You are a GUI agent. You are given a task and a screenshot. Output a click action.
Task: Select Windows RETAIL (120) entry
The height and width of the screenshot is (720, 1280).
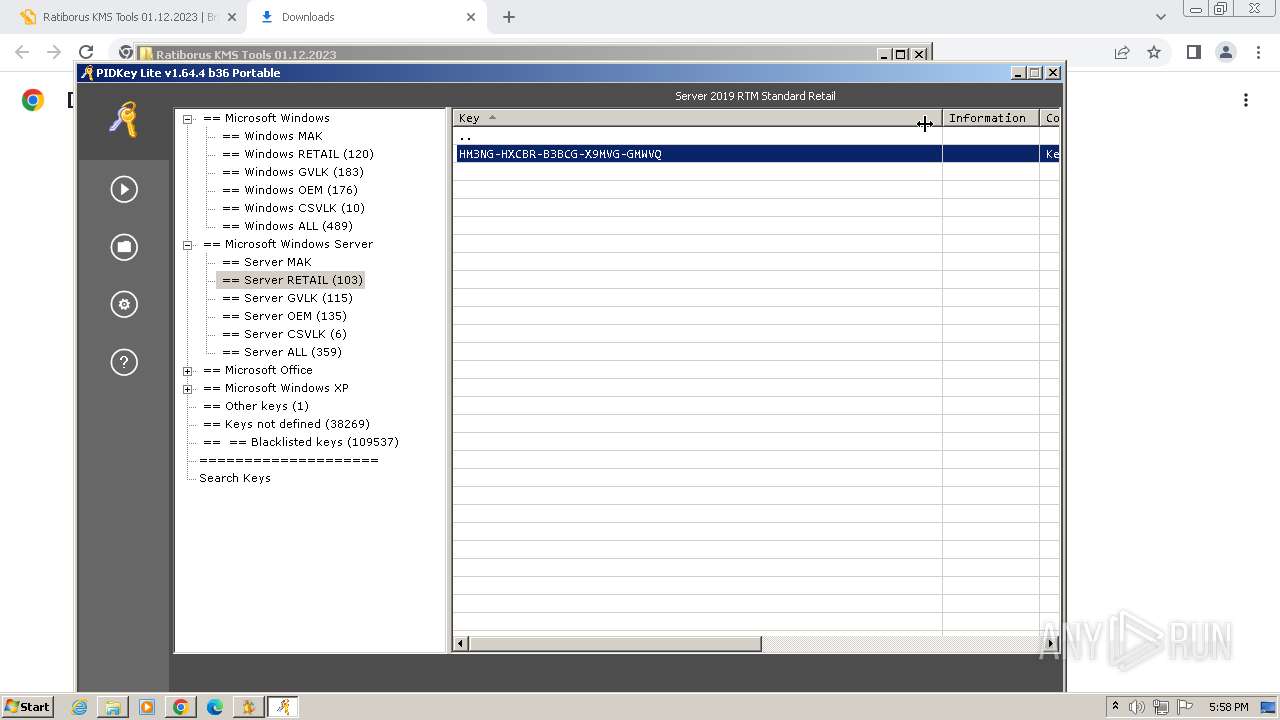click(x=298, y=154)
